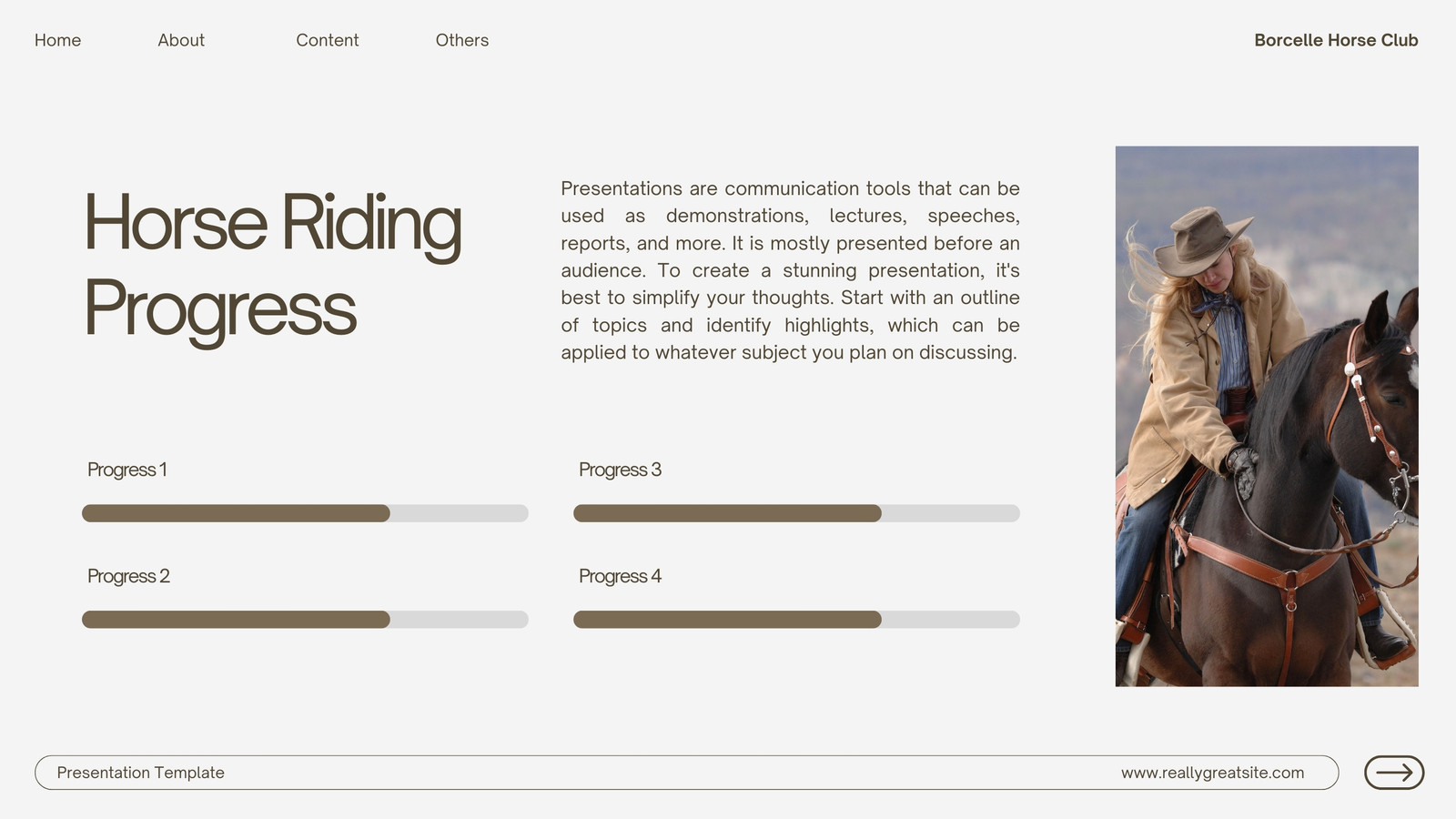Click the Progress 1 label

click(x=127, y=470)
